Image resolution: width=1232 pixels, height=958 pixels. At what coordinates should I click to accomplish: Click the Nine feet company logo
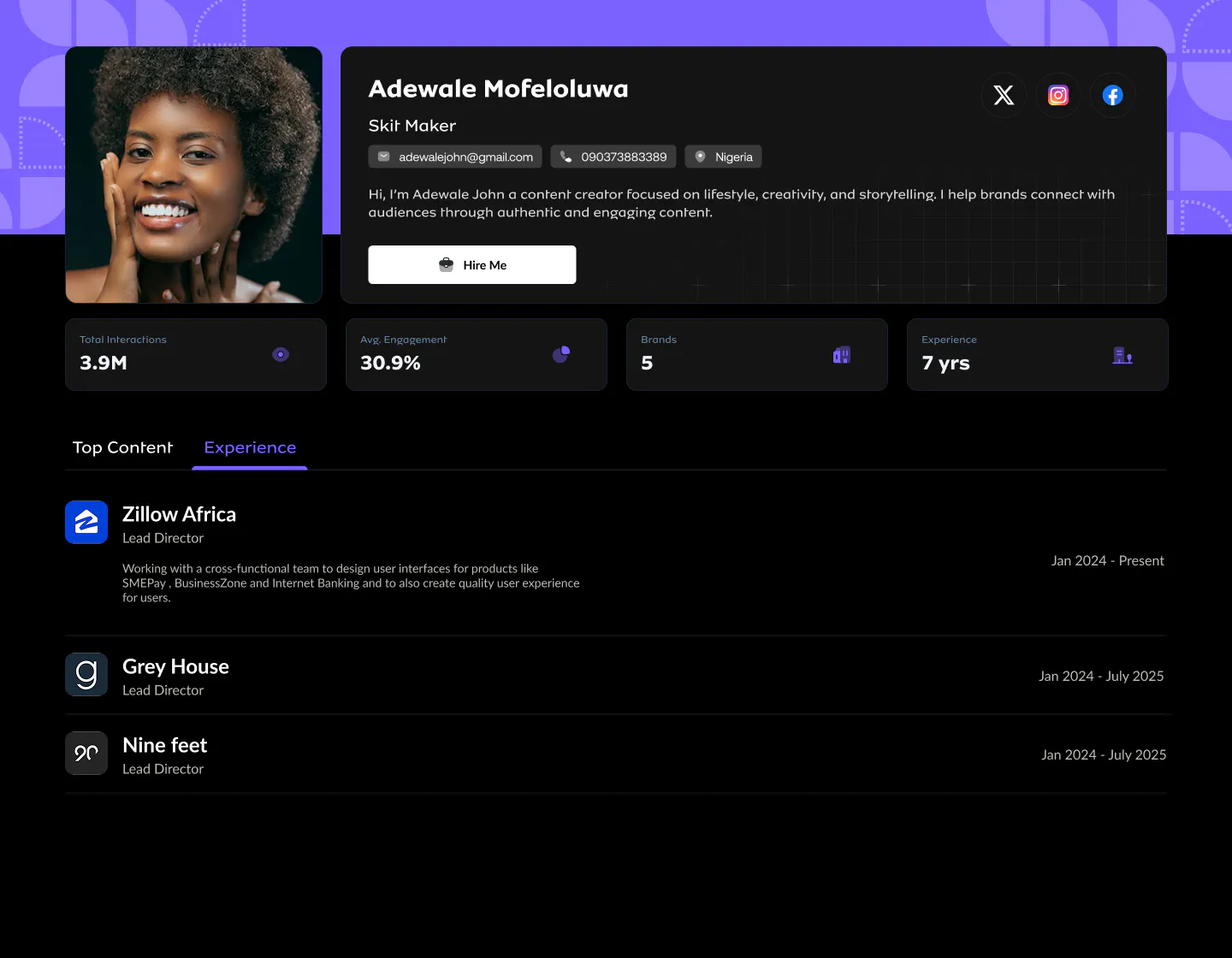point(86,753)
